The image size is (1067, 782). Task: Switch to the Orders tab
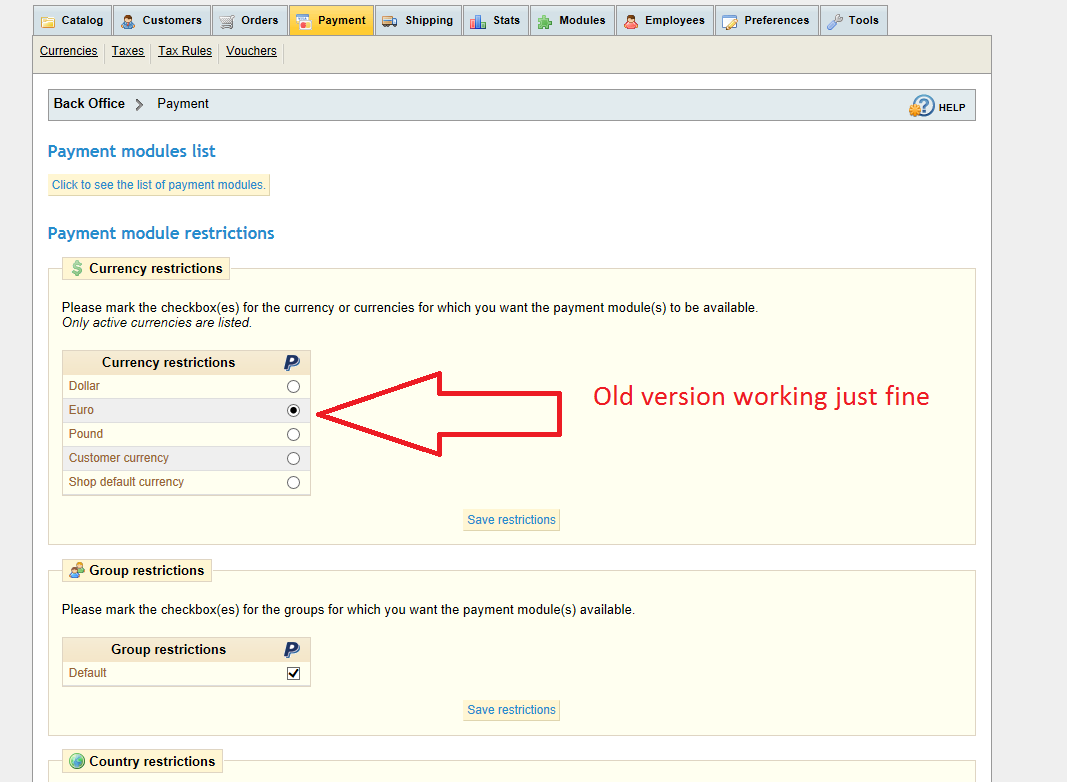(x=250, y=20)
